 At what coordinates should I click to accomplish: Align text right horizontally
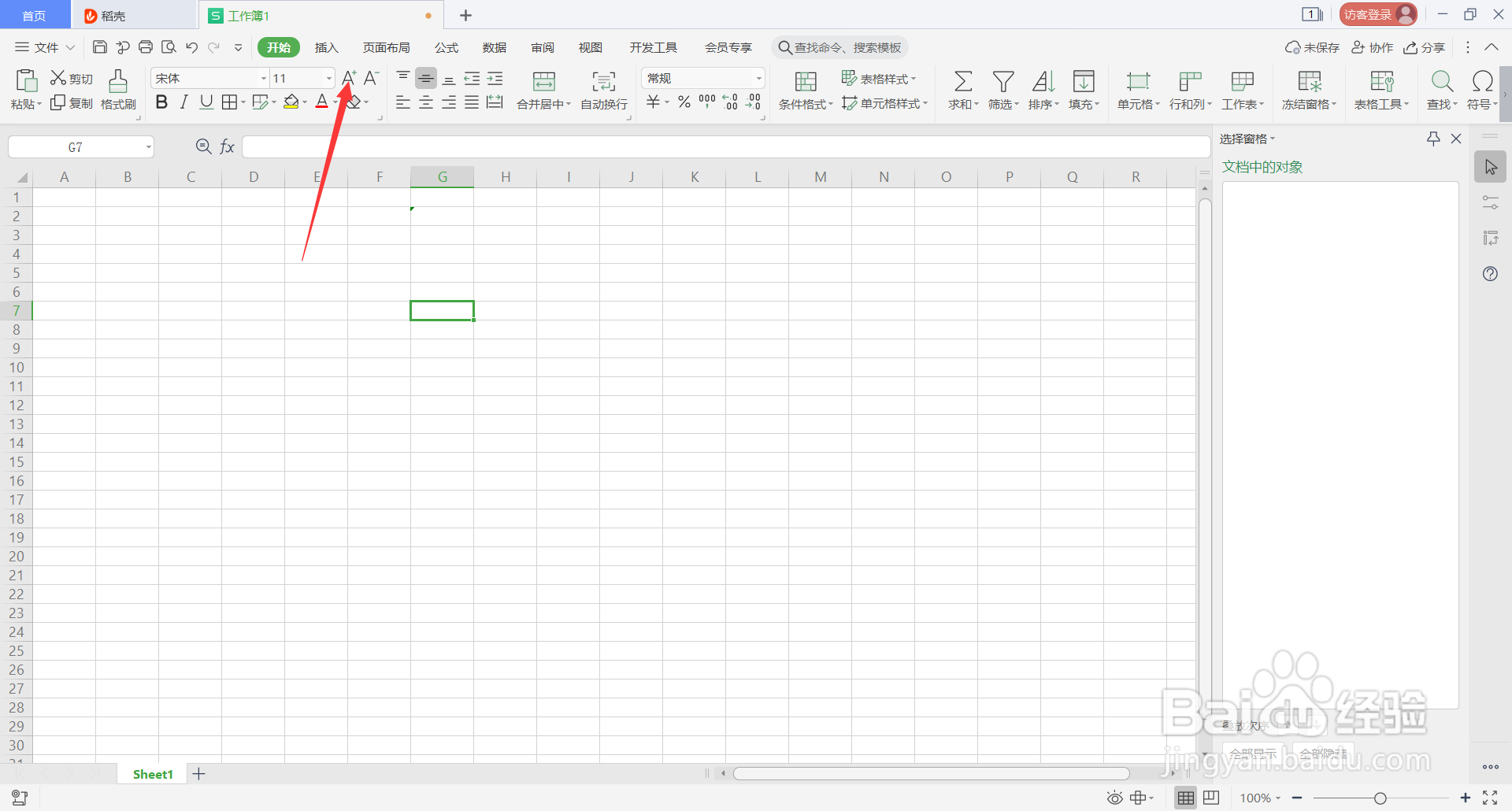coord(449,102)
